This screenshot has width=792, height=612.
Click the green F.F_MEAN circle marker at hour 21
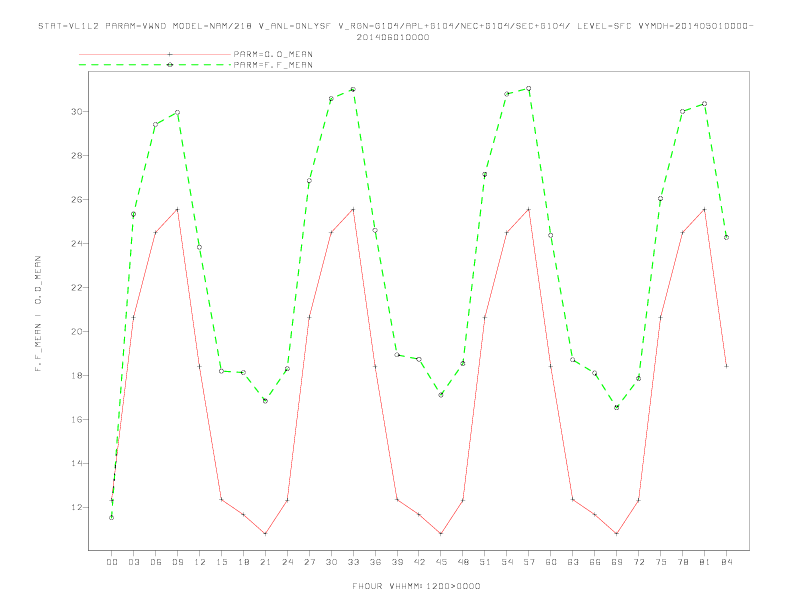pos(265,401)
